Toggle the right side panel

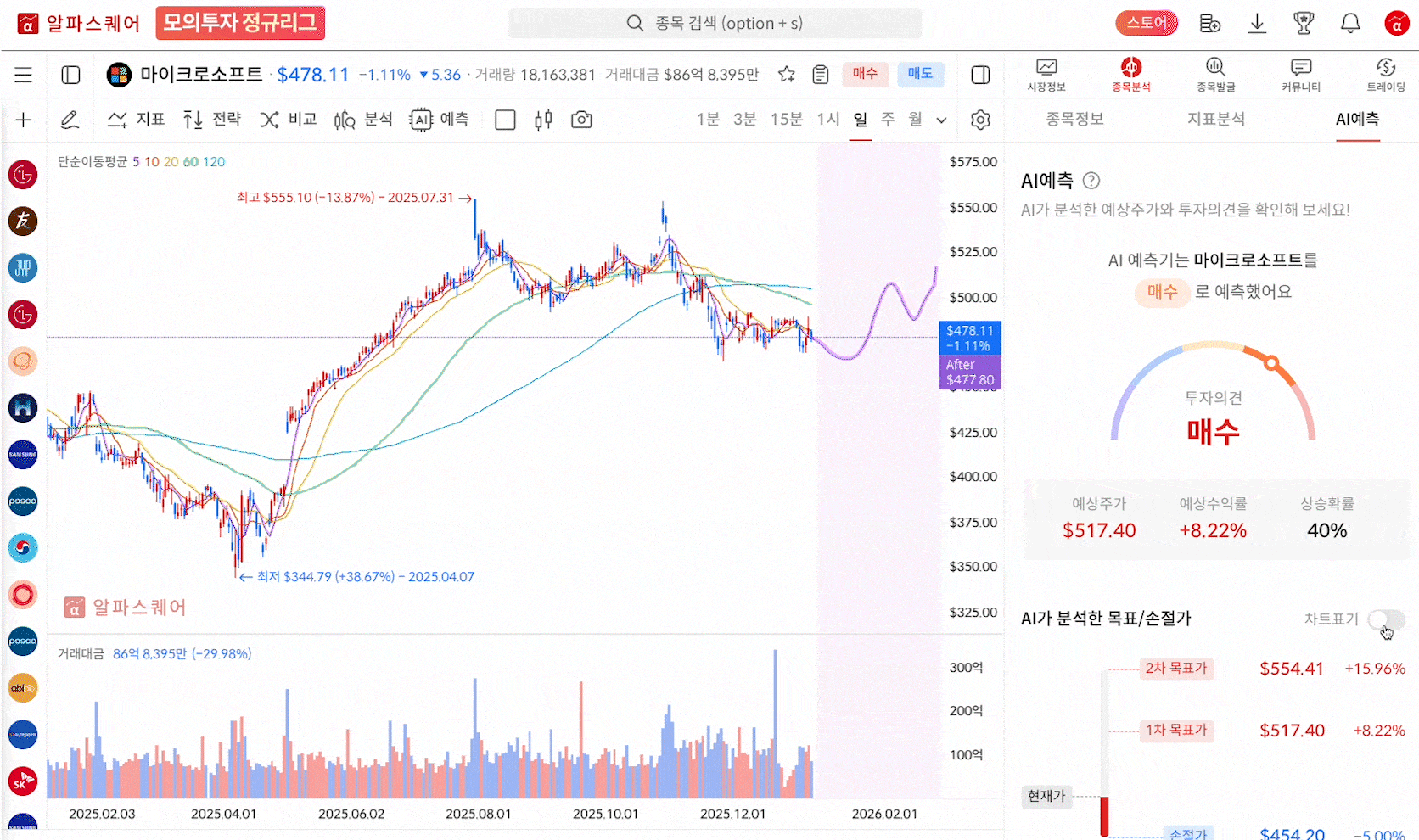[x=980, y=75]
